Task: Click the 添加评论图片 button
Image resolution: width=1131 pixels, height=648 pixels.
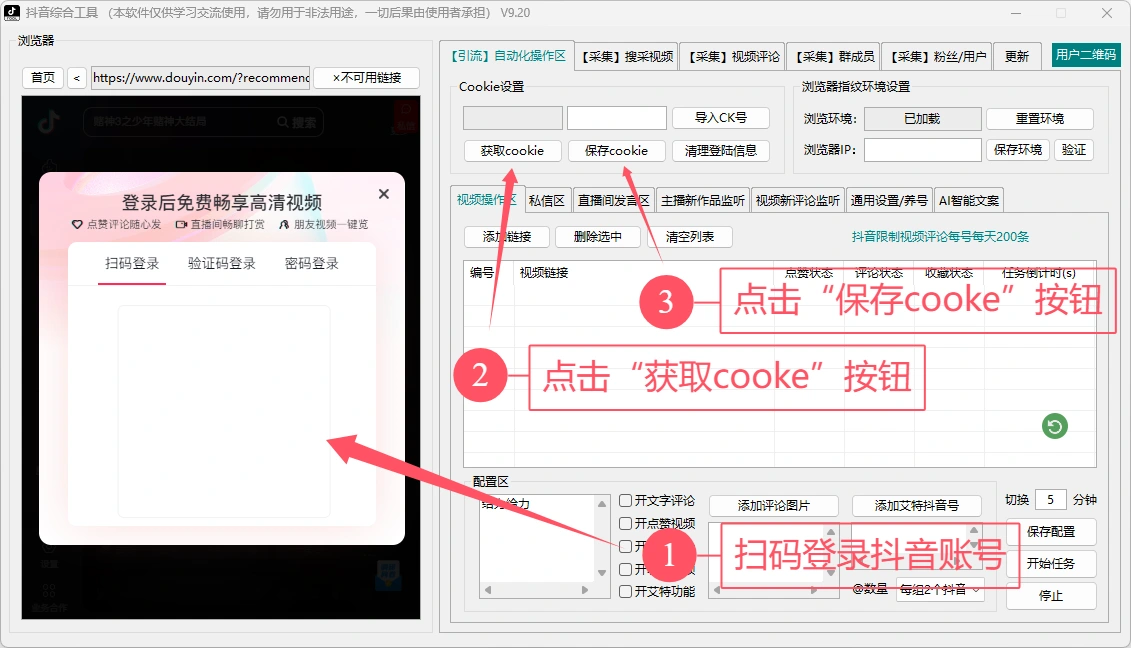Action: coord(773,506)
